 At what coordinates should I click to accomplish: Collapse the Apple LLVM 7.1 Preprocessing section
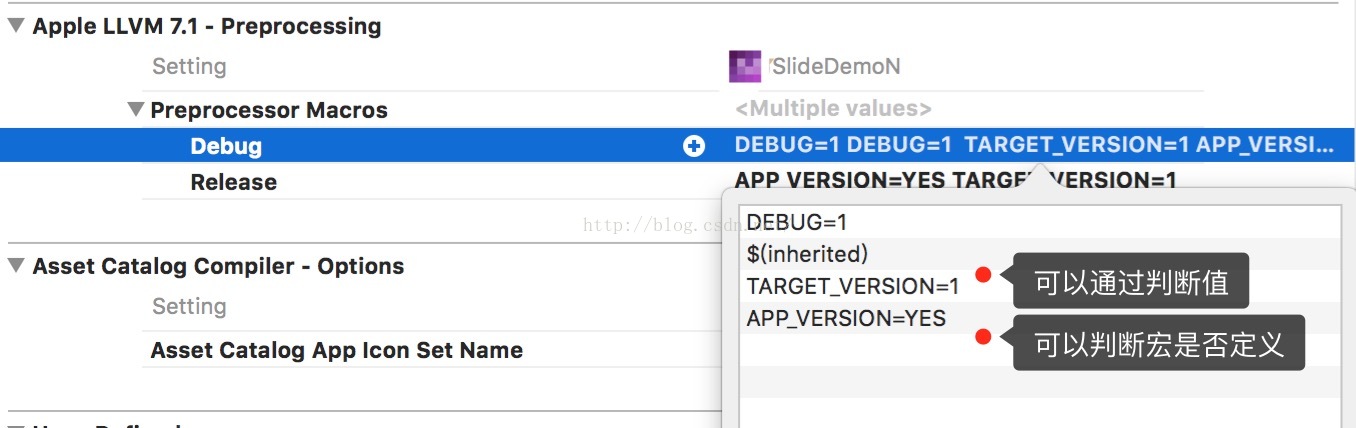pyautogui.click(x=17, y=26)
